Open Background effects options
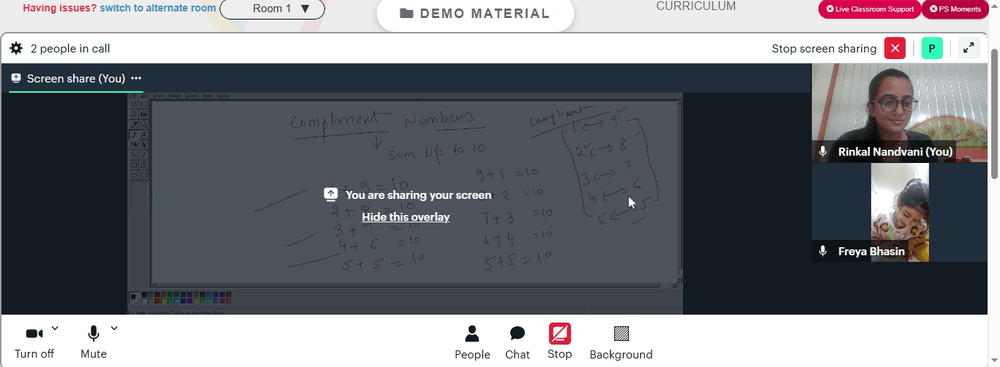 [621, 342]
